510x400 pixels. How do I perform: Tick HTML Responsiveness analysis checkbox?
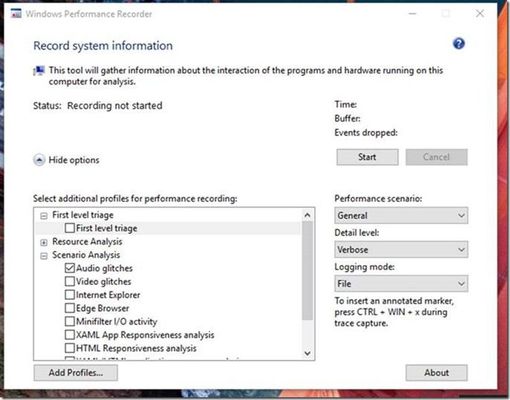[x=70, y=348]
